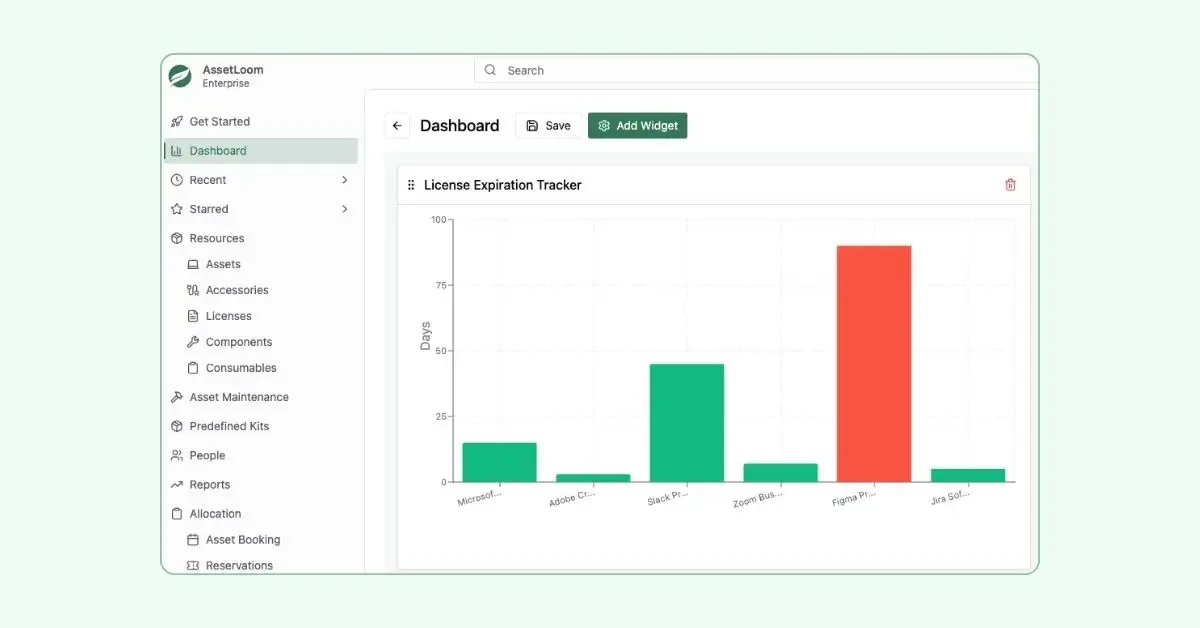Expand the Starred submenu chevron

tap(344, 209)
